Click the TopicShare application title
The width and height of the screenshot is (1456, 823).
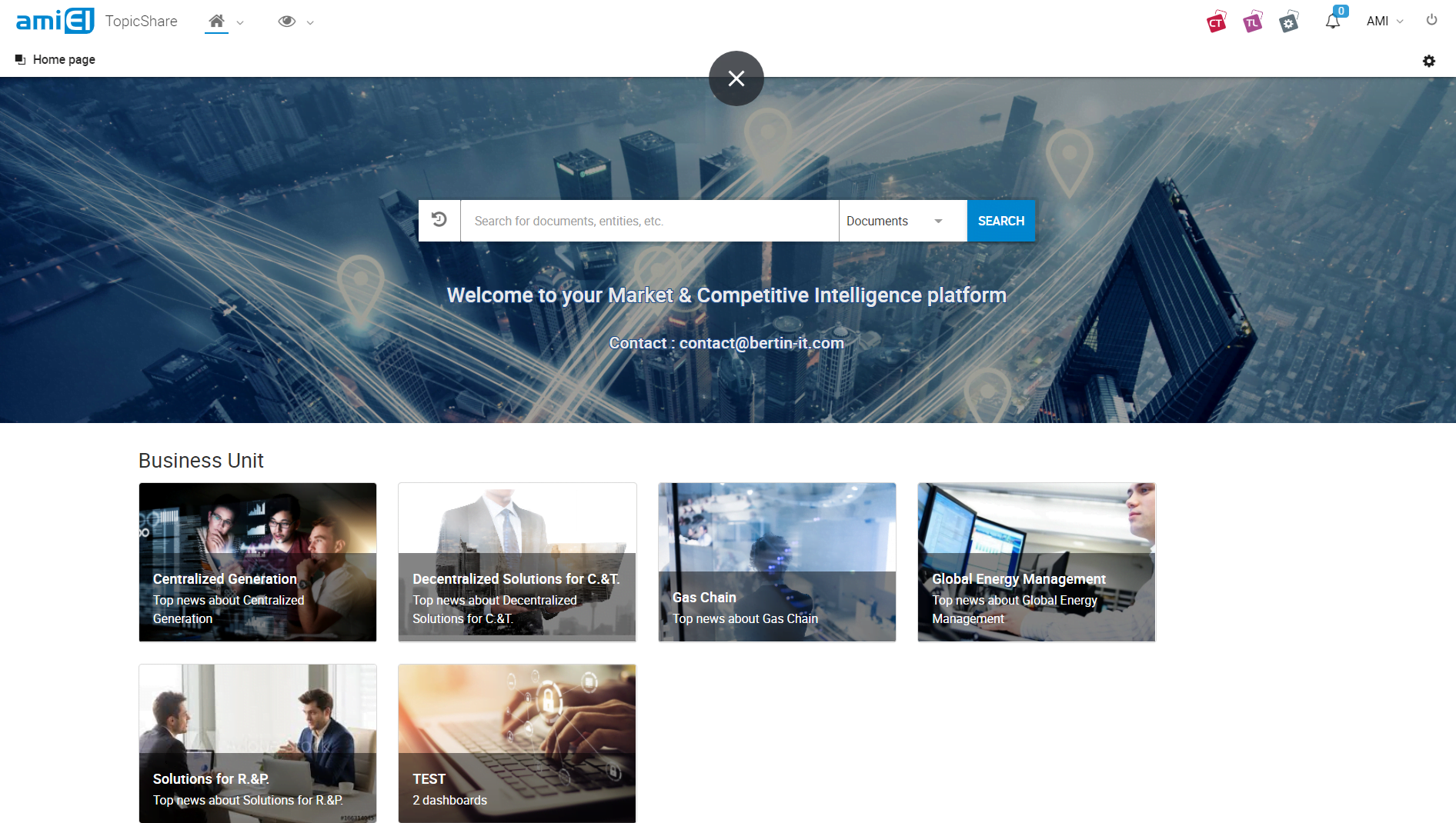click(x=142, y=22)
